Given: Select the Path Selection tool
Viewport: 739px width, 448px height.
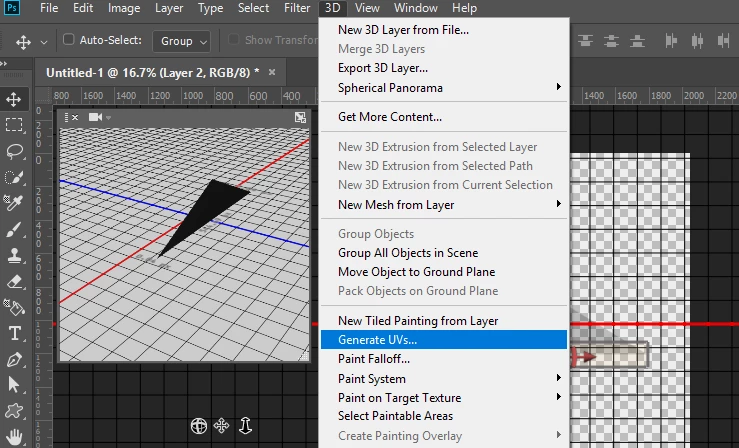Looking at the screenshot, I should (14, 385).
